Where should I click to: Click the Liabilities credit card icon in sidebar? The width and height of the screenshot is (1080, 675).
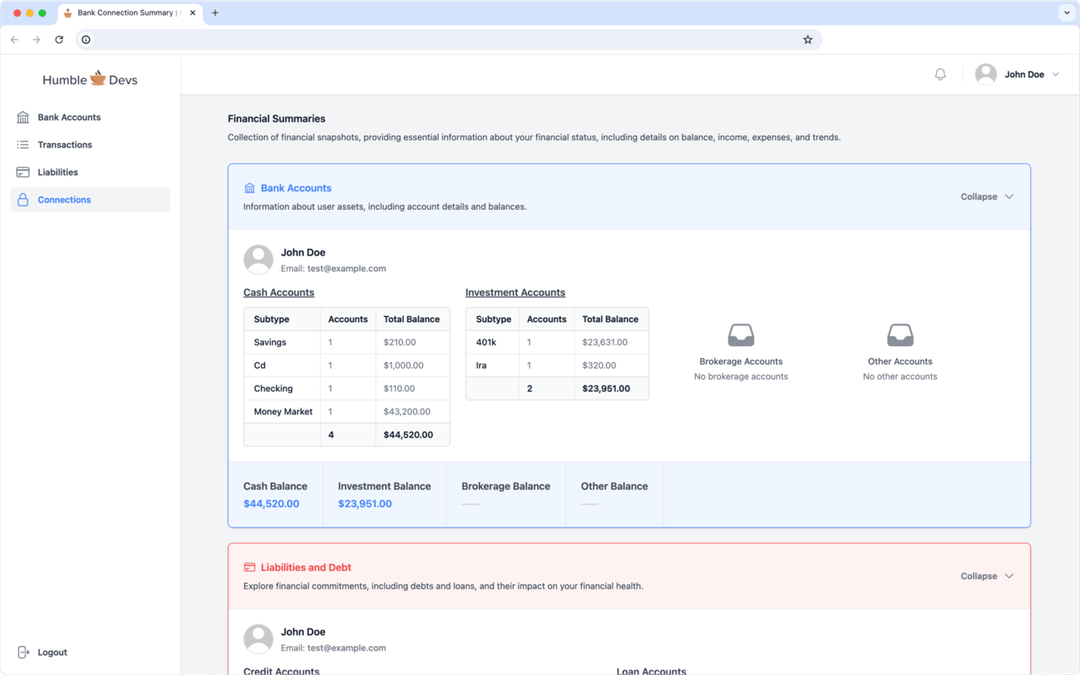22,171
